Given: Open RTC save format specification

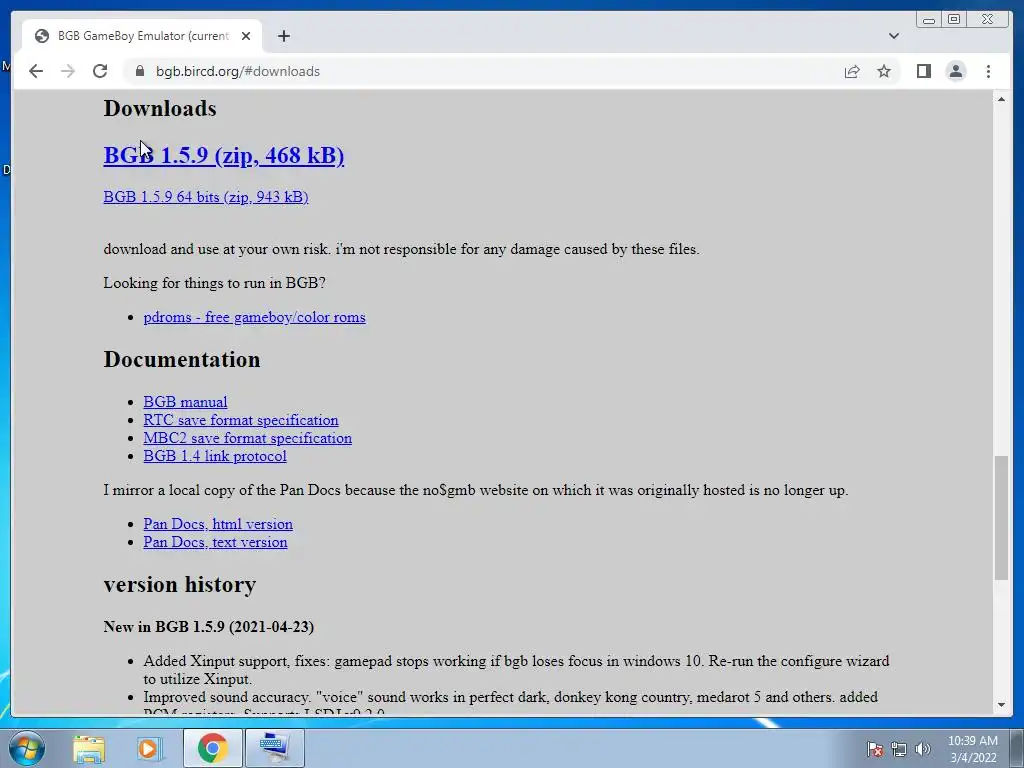Looking at the screenshot, I should click(241, 420).
